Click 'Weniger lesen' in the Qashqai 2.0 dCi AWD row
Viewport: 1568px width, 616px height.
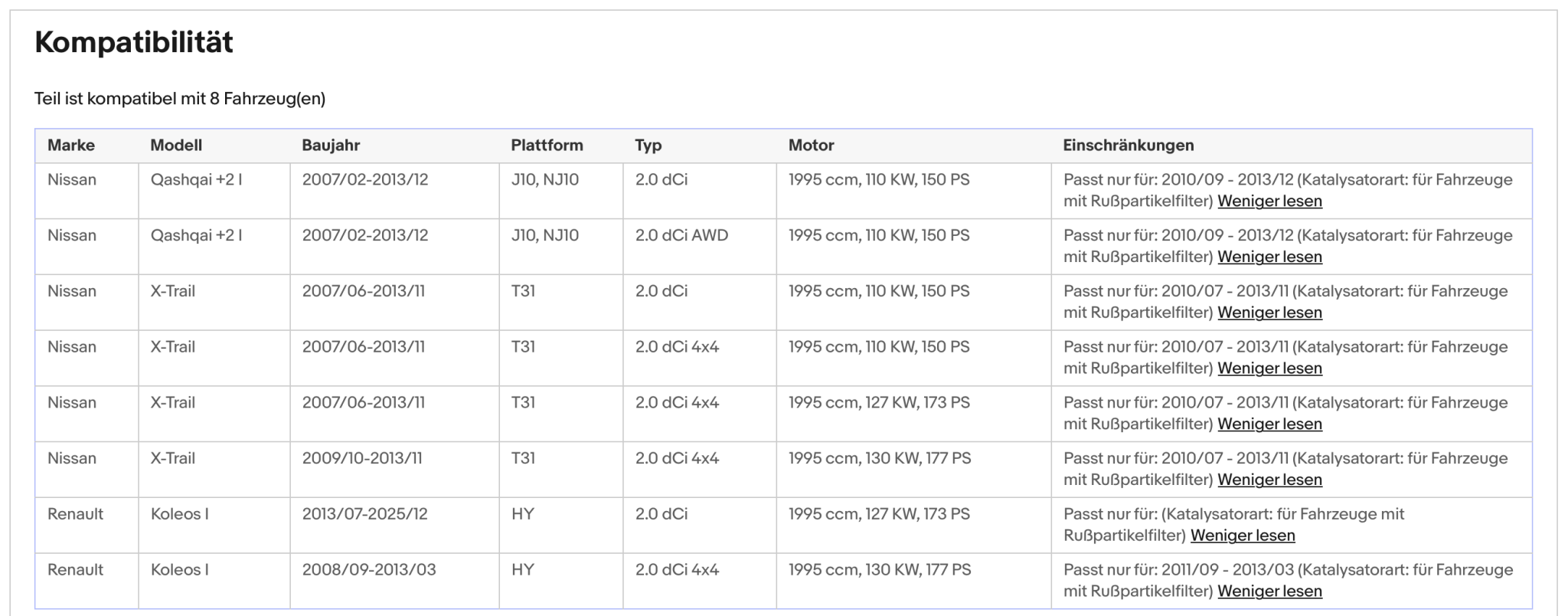pyautogui.click(x=1269, y=257)
